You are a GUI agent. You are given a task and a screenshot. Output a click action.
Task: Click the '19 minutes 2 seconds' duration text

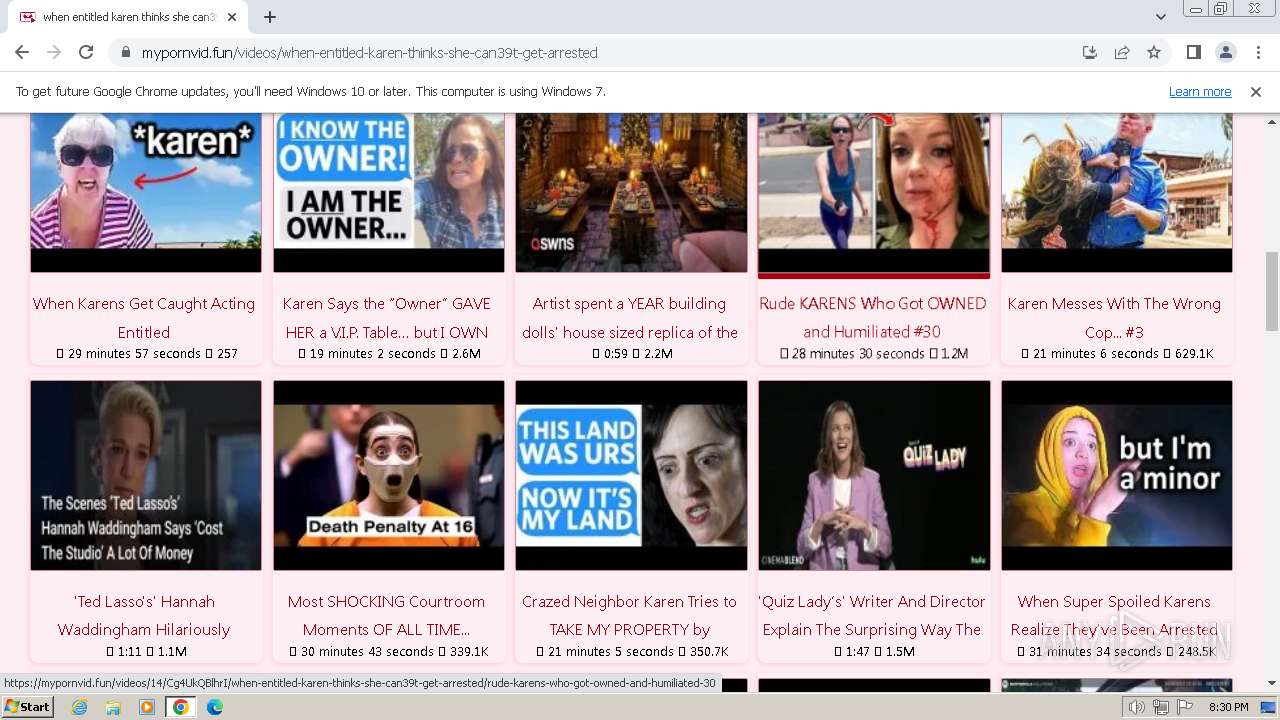click(x=372, y=354)
